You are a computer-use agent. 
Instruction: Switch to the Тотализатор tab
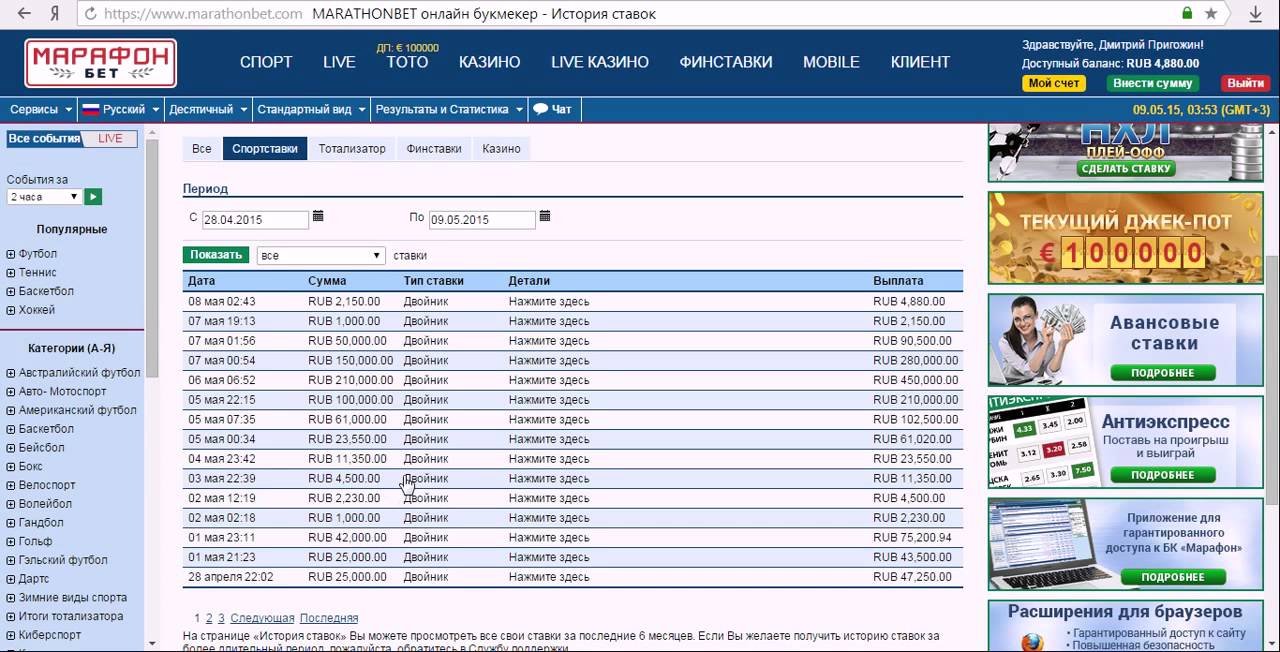tap(352, 148)
